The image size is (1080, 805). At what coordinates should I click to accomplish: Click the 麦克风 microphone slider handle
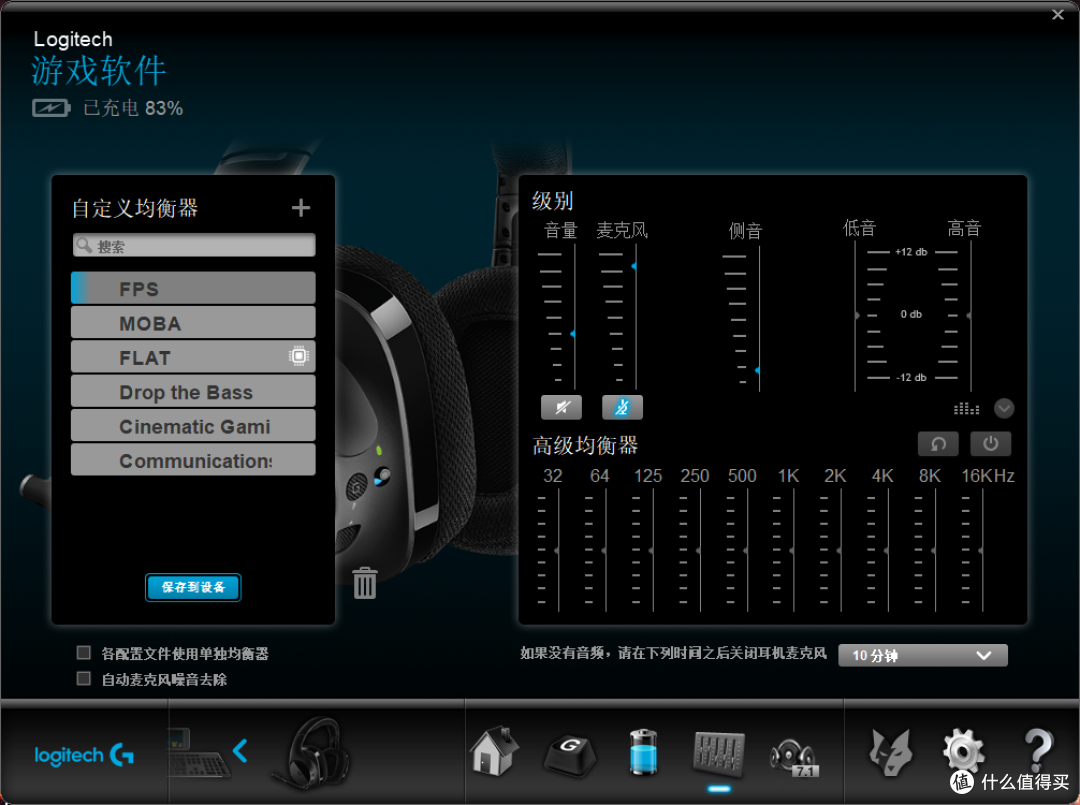tap(634, 266)
